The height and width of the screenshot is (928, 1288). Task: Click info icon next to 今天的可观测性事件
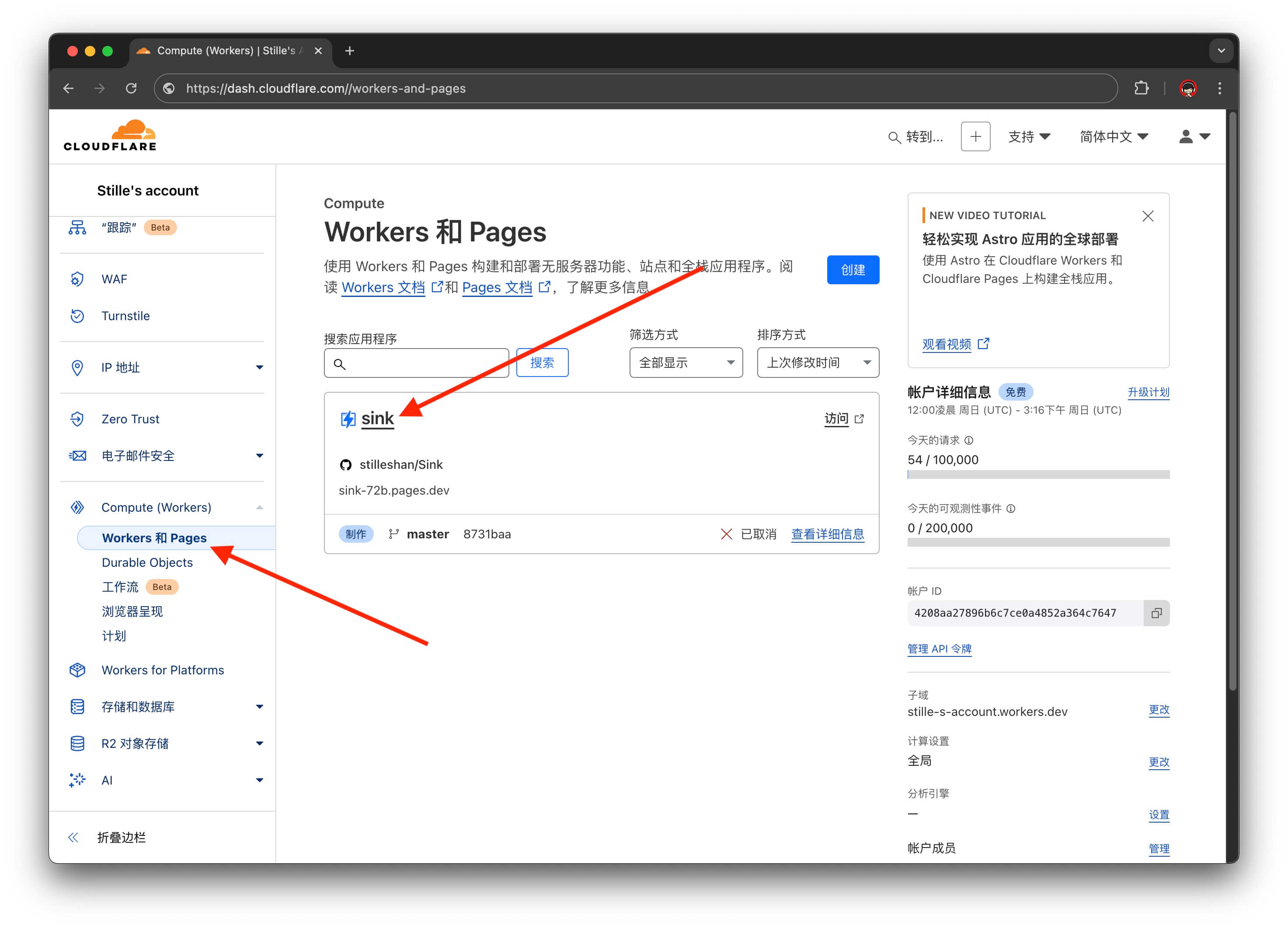(x=1011, y=508)
